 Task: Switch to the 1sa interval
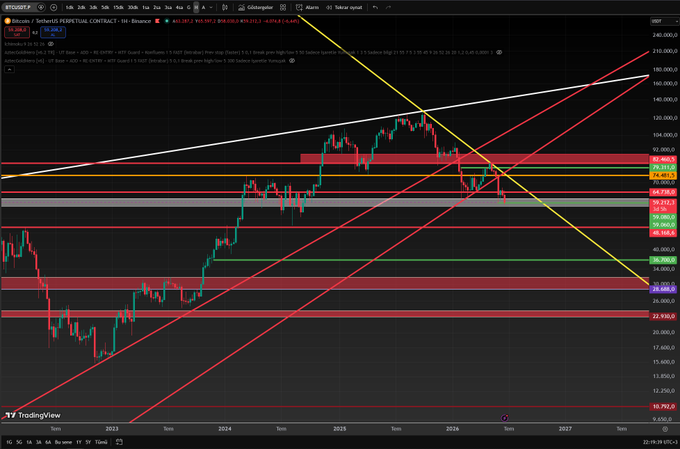[146, 7]
